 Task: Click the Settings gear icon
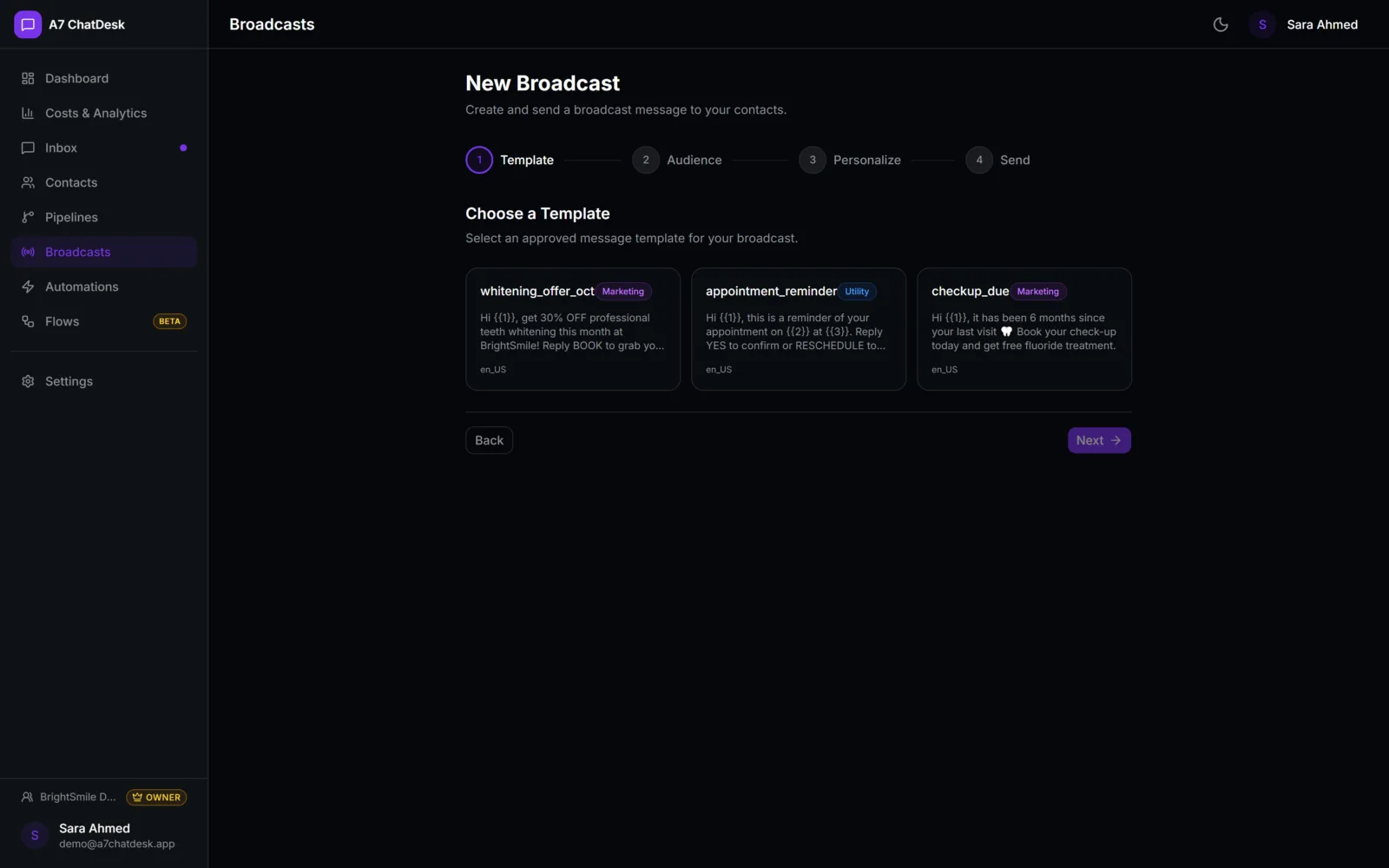(x=28, y=381)
